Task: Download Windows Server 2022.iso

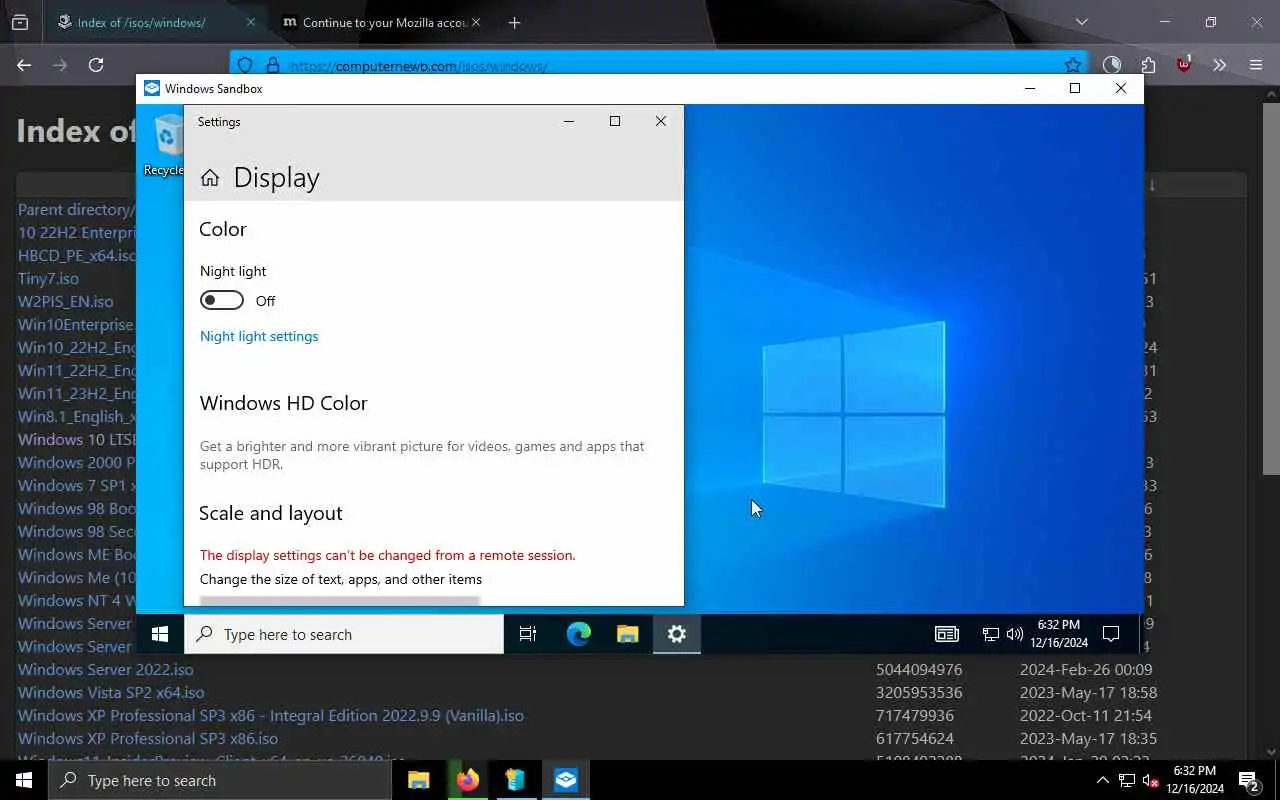Action: (x=106, y=669)
